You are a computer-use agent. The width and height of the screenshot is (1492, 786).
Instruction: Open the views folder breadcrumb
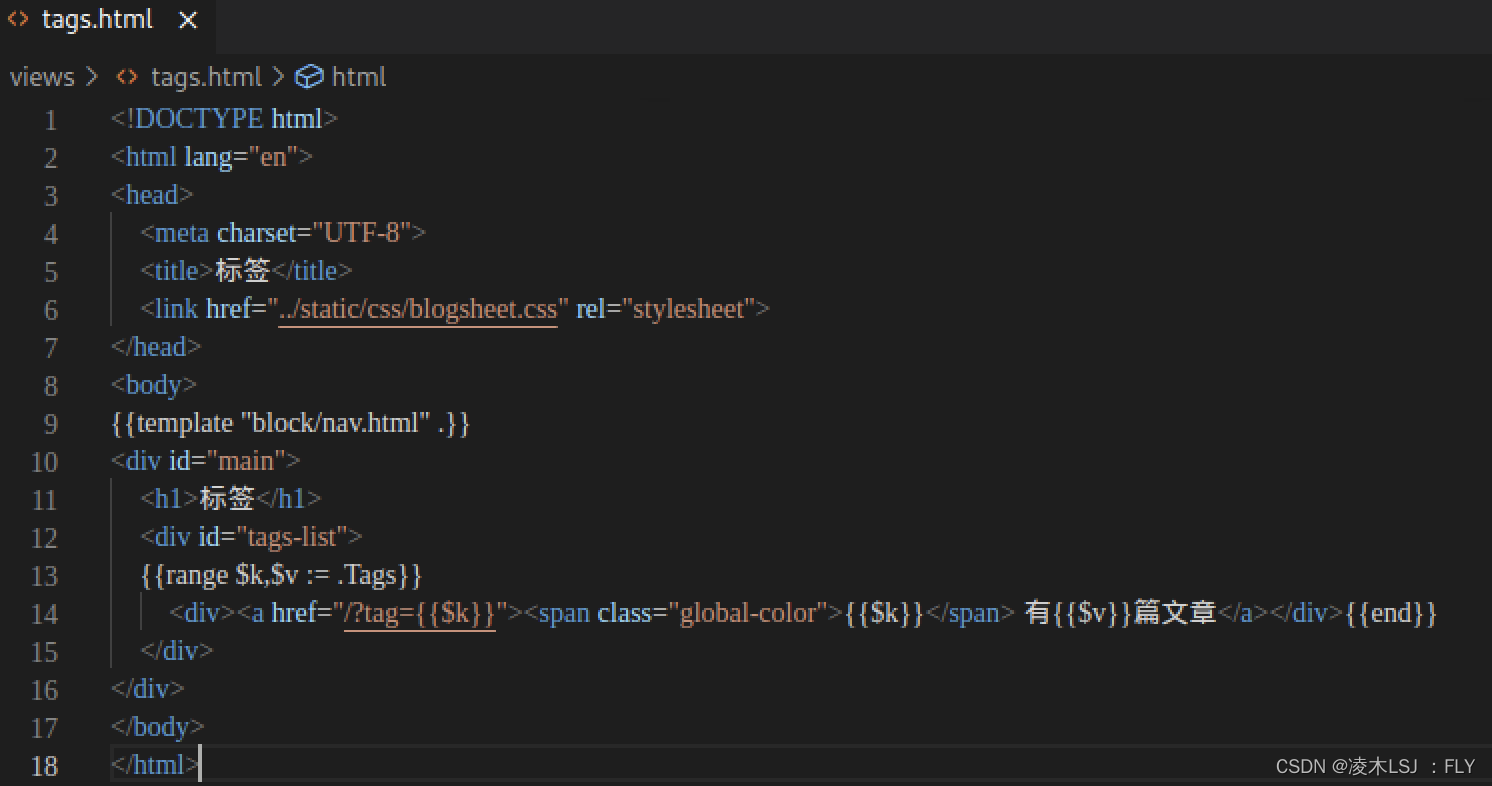(x=42, y=77)
